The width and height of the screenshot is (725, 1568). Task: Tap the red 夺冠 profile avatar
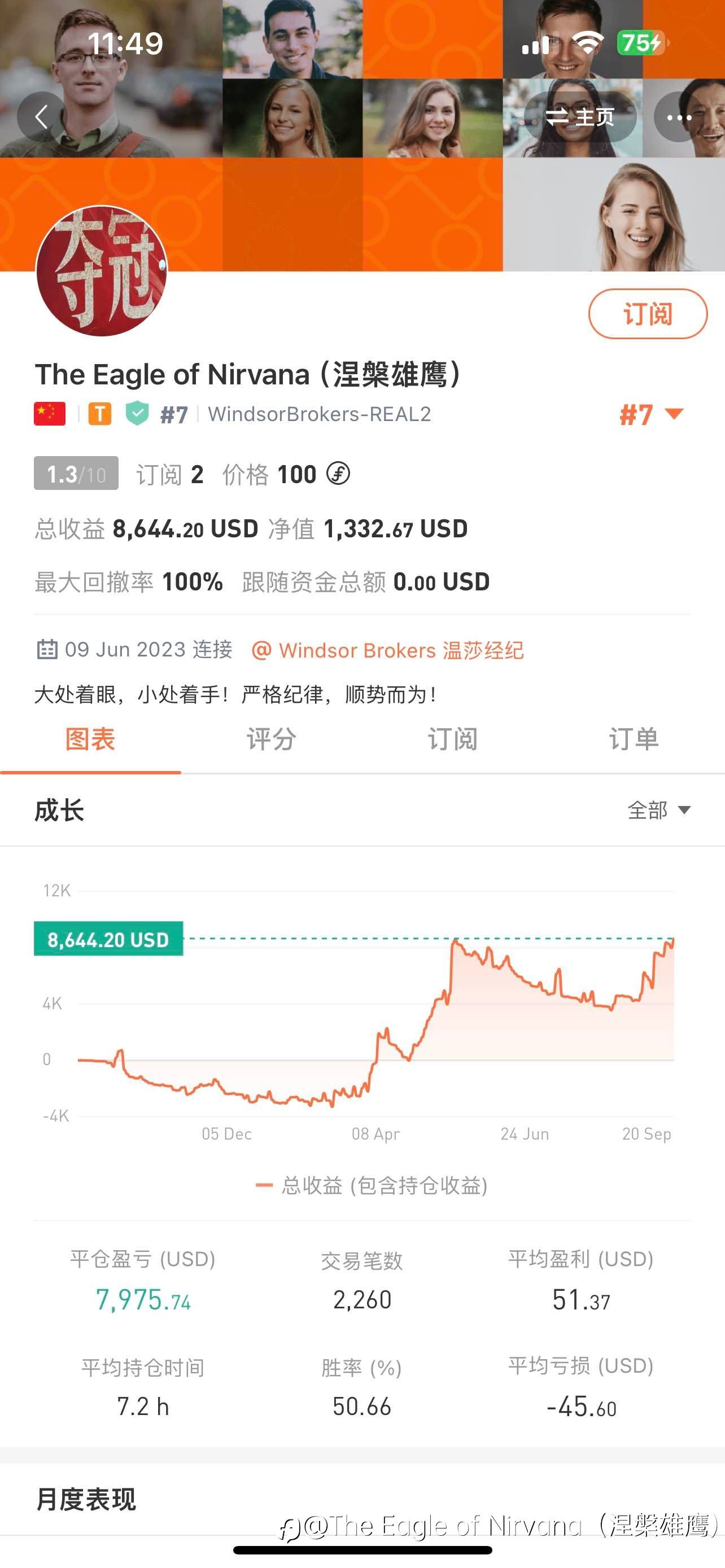pos(102,271)
